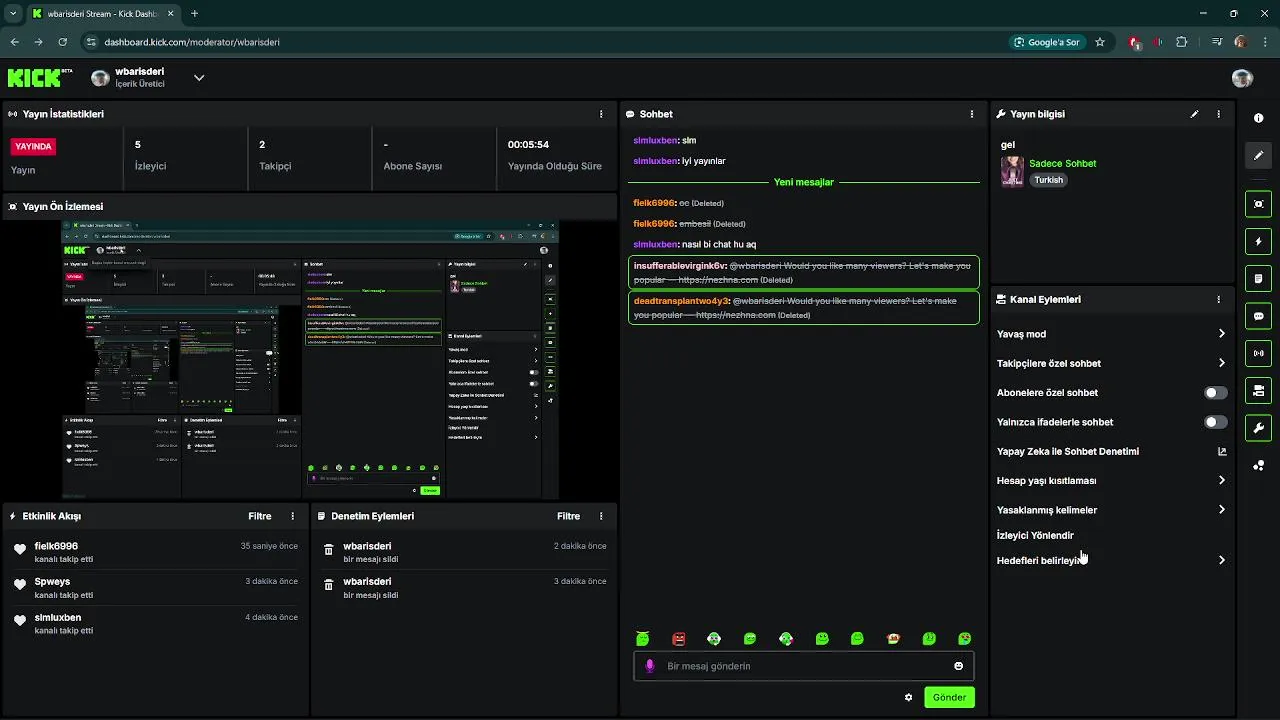Viewport: 1280px width, 720px height.
Task: Toggle the document panel icon in sidebar
Action: tap(1258, 278)
